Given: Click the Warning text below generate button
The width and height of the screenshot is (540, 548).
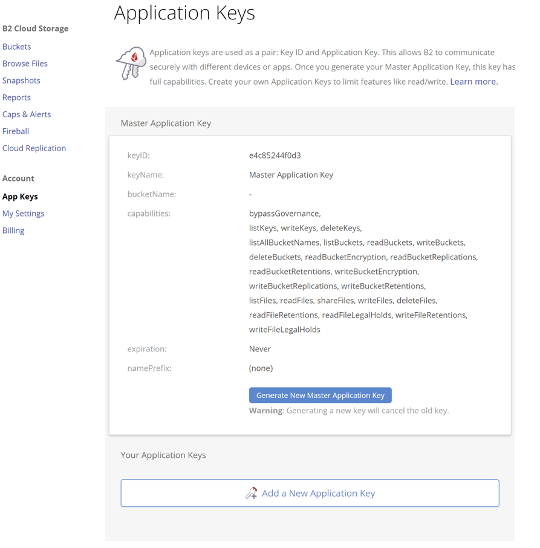Looking at the screenshot, I should 349,411.
